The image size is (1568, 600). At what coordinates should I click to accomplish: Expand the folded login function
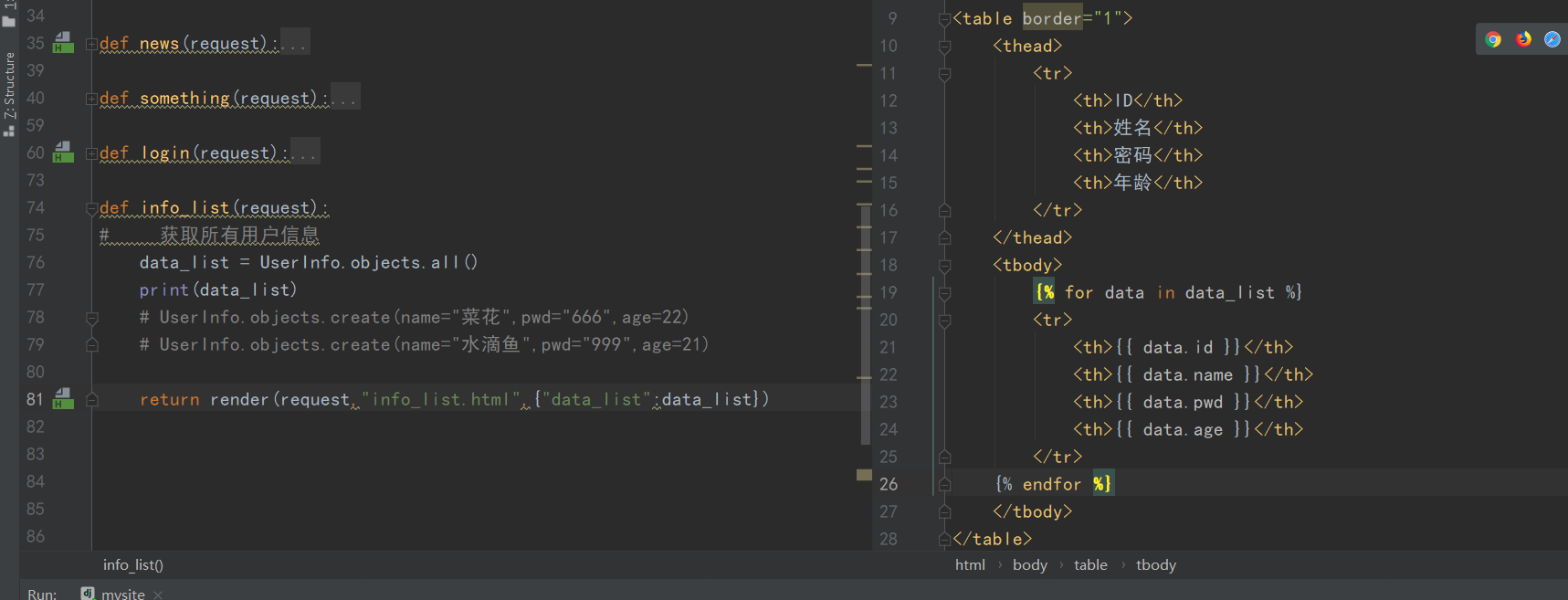tap(91, 153)
